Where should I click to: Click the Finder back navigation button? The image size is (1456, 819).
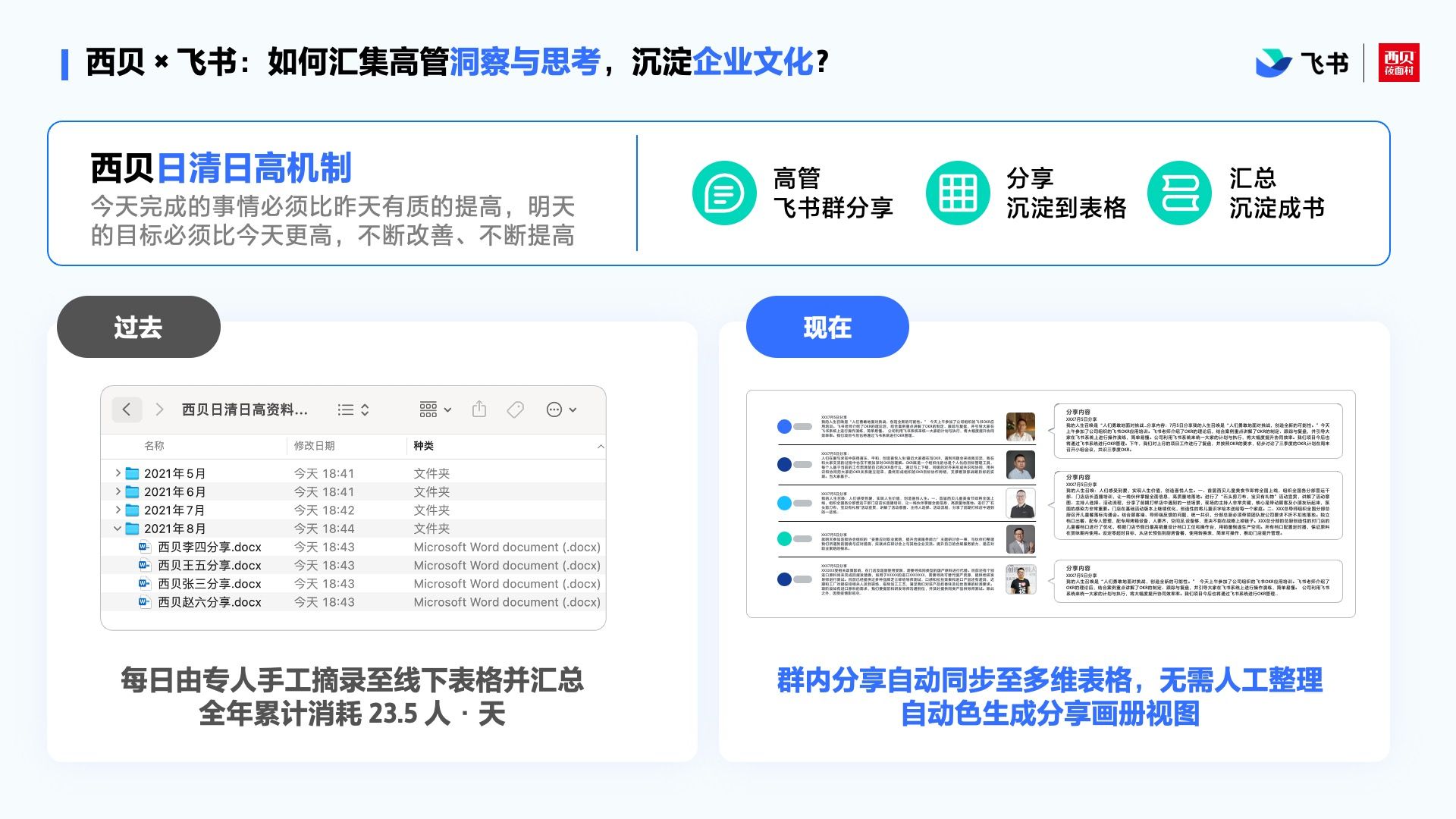pos(127,409)
